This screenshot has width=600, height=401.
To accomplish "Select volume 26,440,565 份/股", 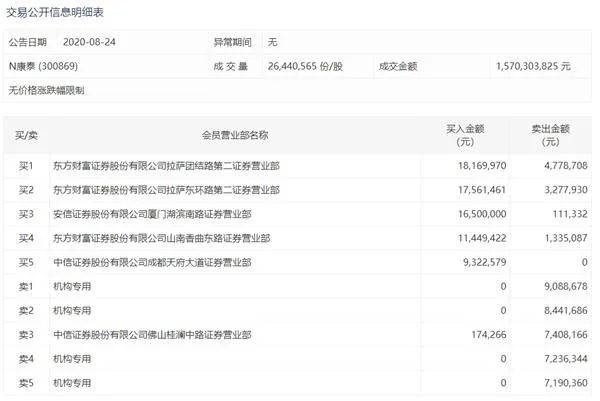I will [x=305, y=66].
